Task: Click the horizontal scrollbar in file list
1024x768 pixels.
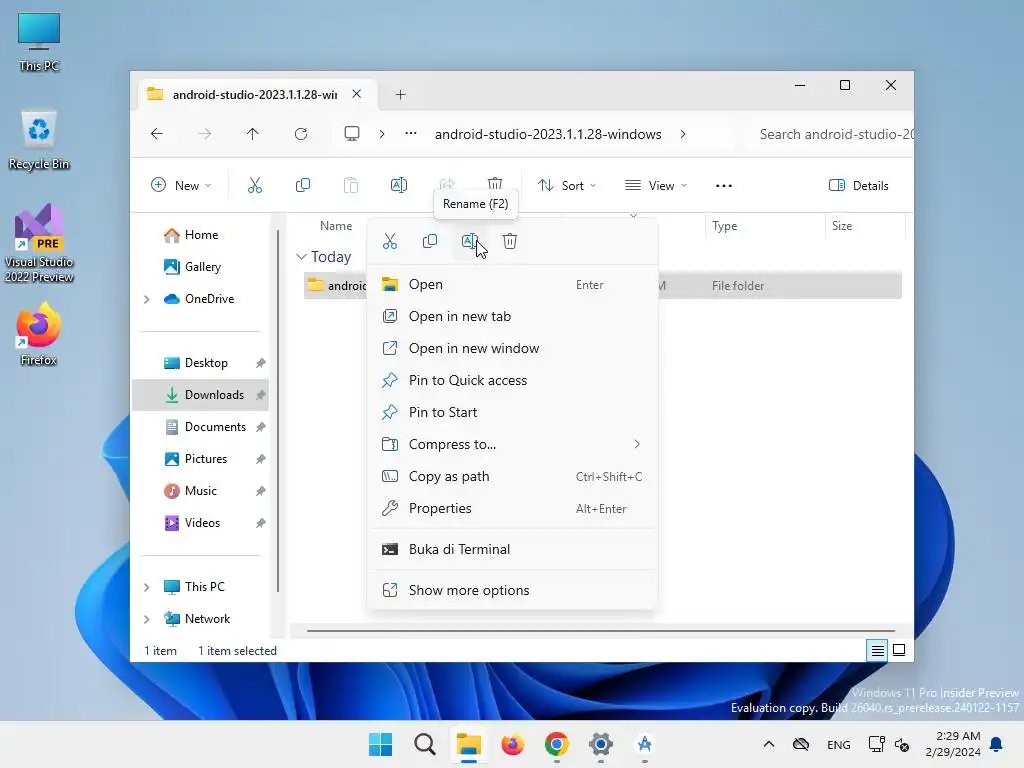Action: click(600, 631)
